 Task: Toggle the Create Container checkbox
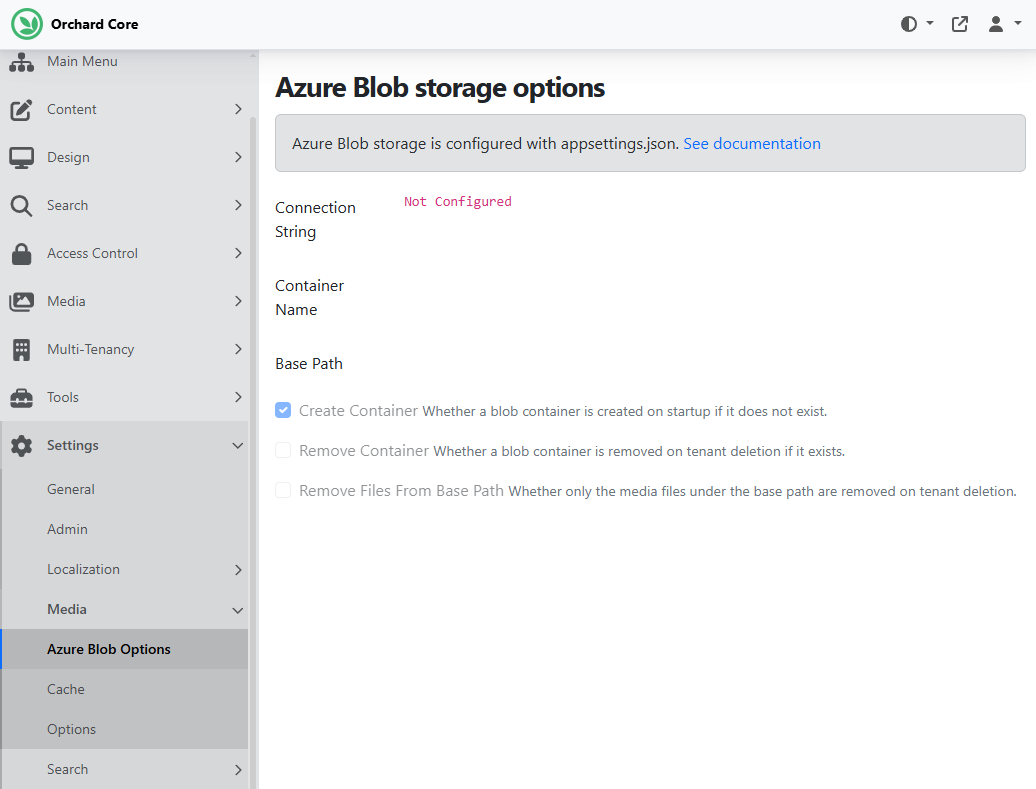pyautogui.click(x=283, y=410)
